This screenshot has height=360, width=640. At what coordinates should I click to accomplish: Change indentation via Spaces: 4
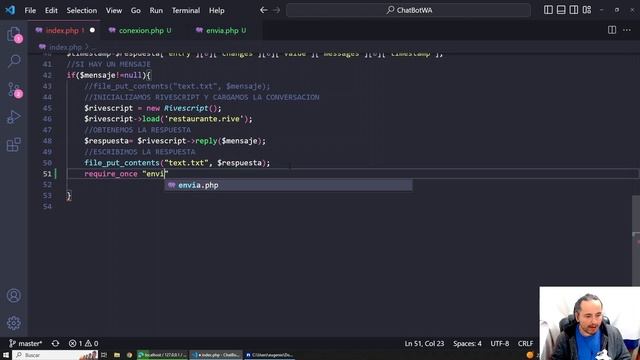click(x=467, y=344)
